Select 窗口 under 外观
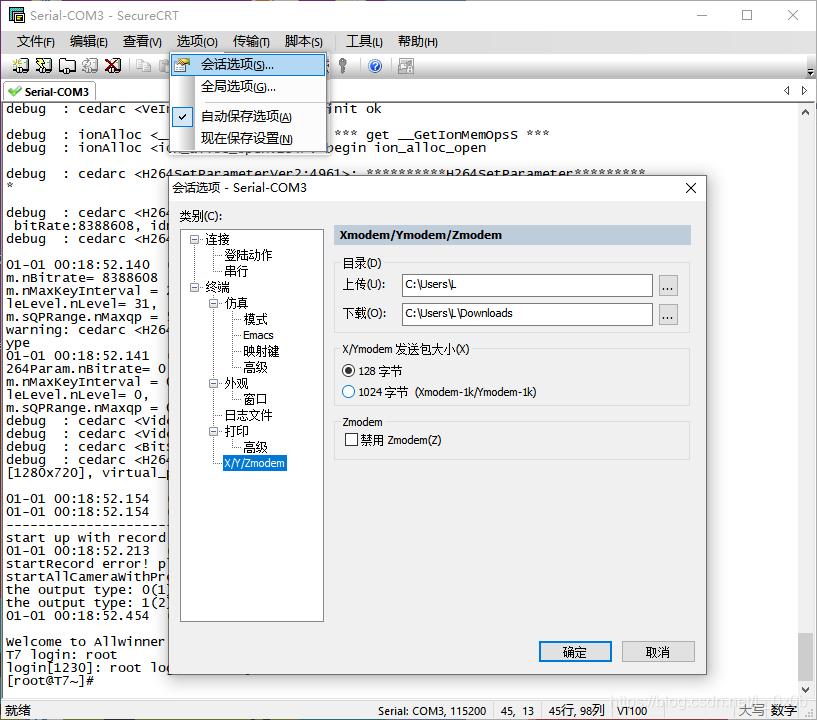This screenshot has width=817, height=720. tap(255, 399)
